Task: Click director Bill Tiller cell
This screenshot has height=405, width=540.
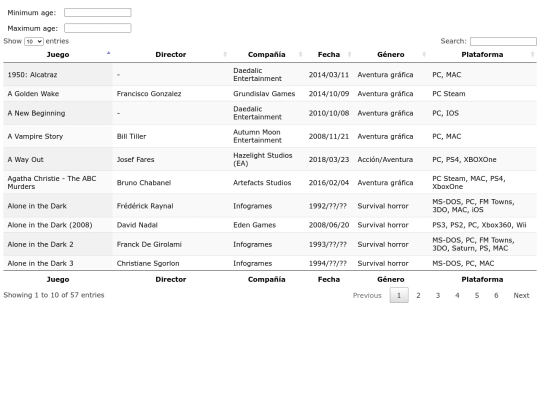Action: point(171,136)
